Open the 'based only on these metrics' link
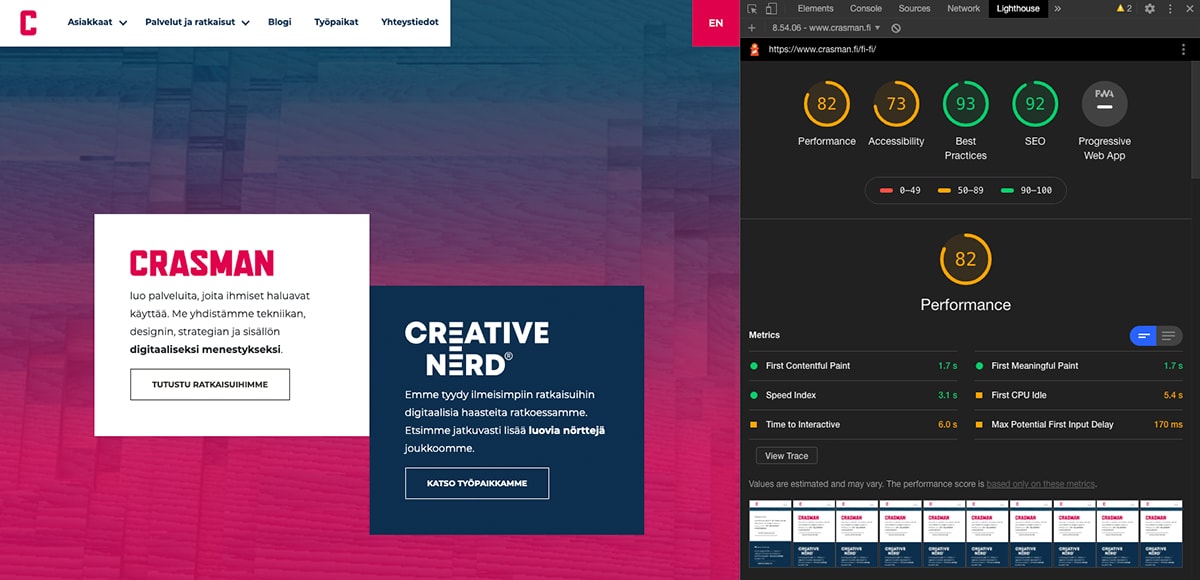 point(1041,484)
